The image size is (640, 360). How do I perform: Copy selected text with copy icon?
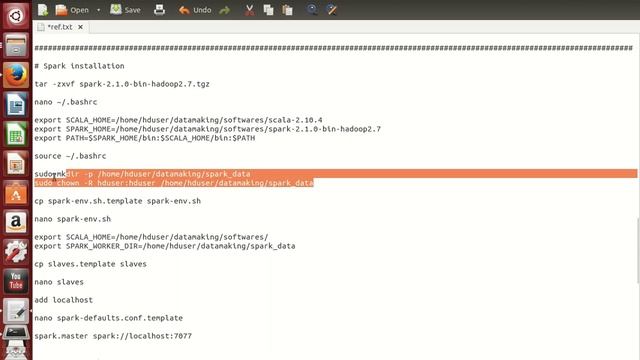tap(268, 10)
